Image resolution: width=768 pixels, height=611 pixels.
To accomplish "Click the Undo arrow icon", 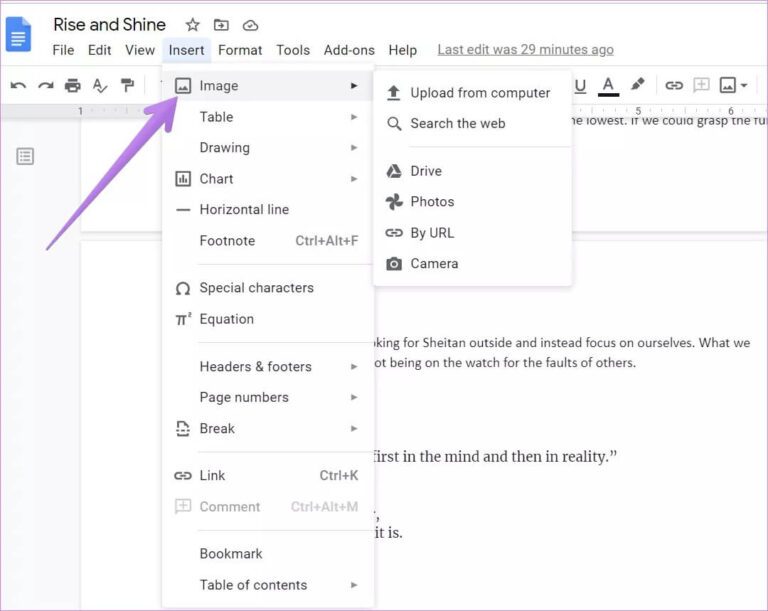I will tap(18, 86).
